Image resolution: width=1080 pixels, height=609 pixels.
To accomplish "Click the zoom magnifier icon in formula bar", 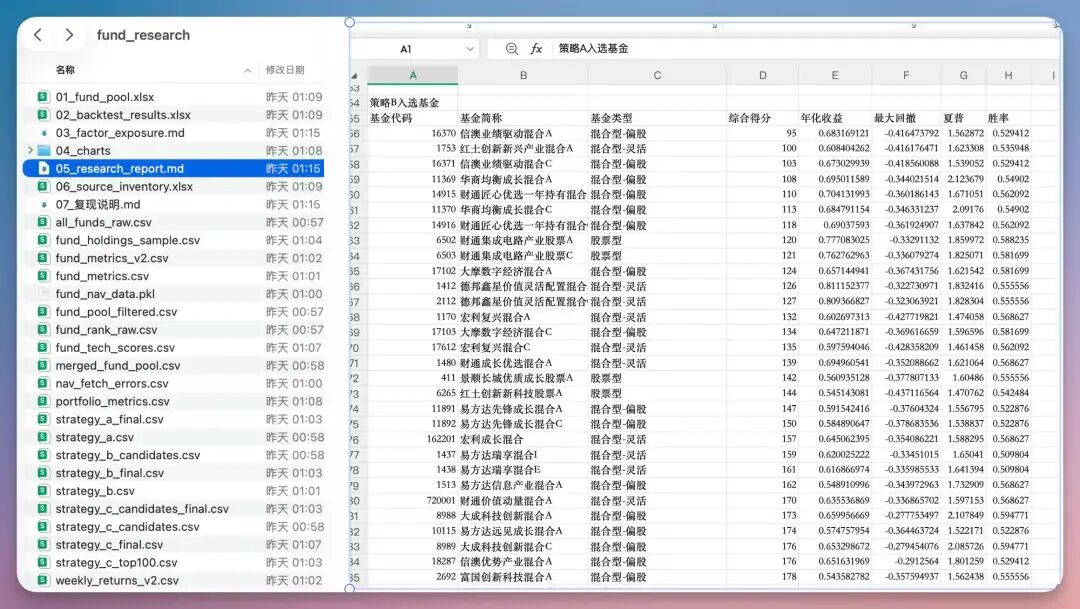I will pyautogui.click(x=512, y=49).
